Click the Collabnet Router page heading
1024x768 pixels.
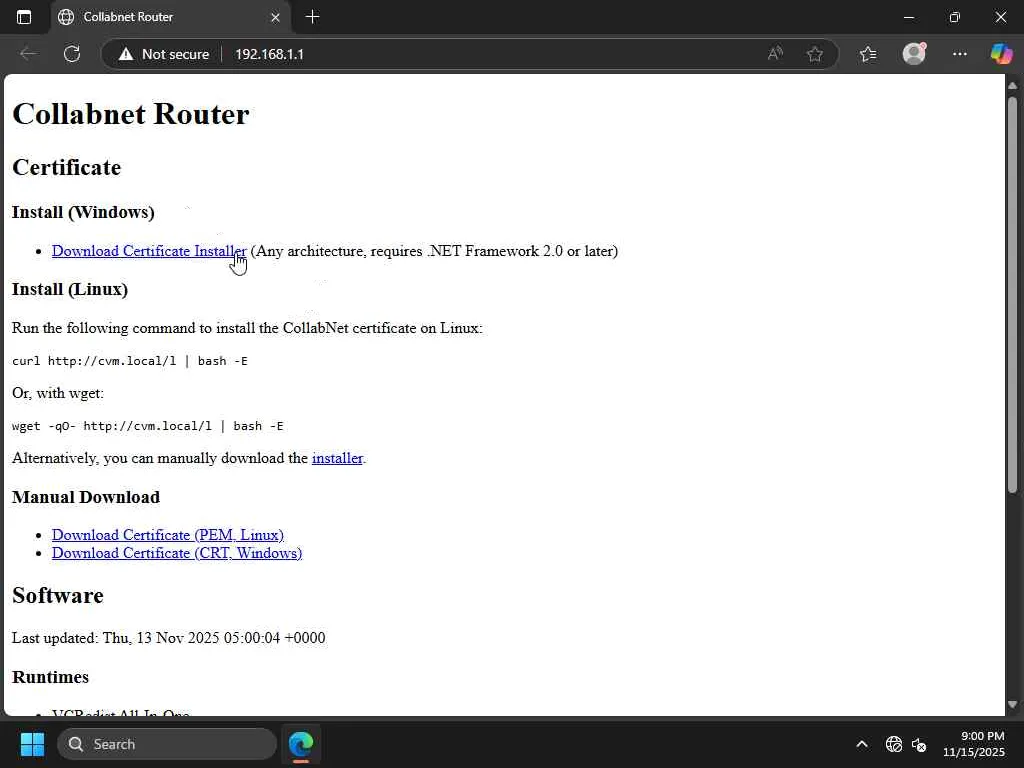pos(131,114)
